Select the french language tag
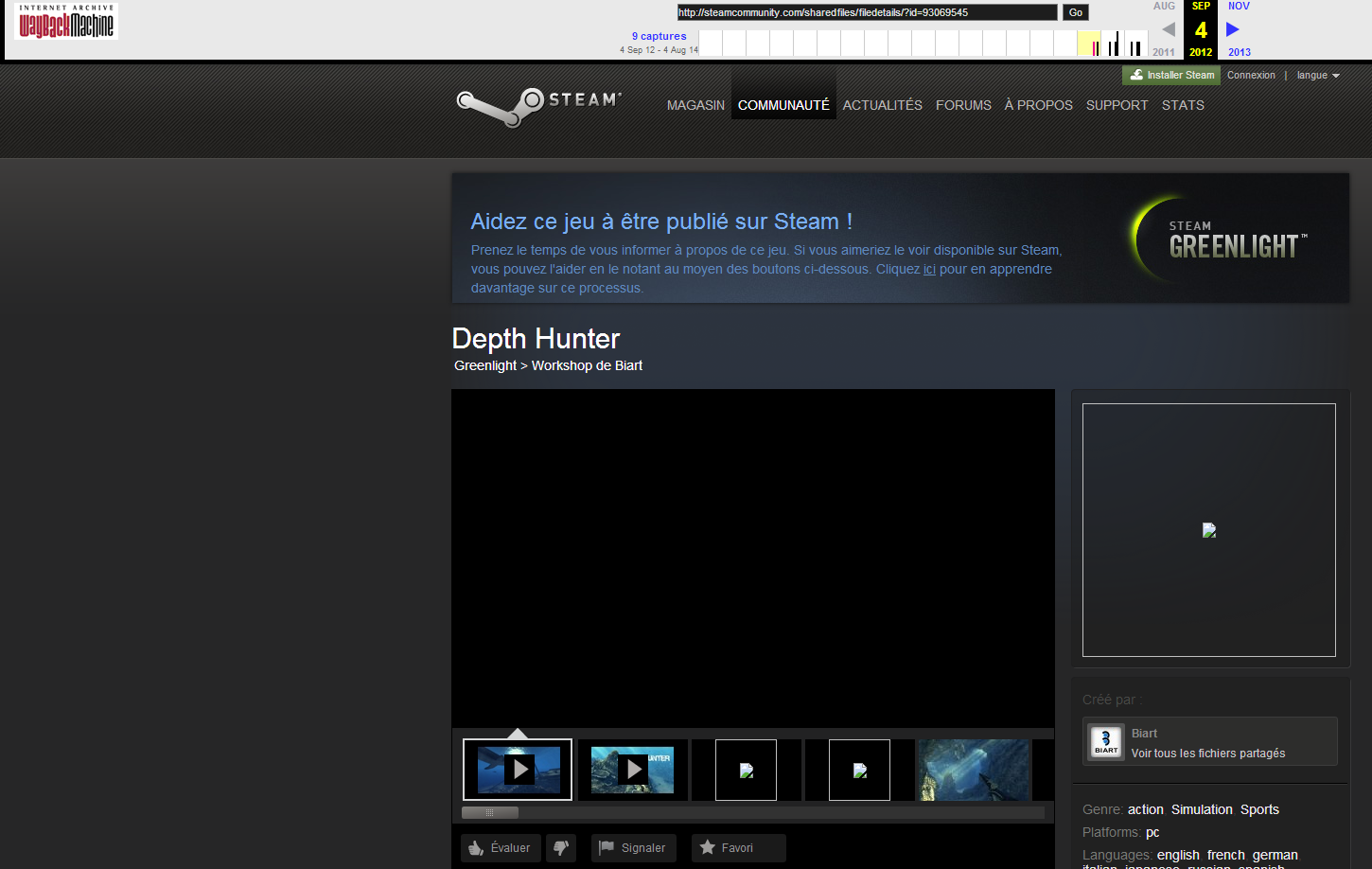This screenshot has width=1372, height=869. 1226,855
